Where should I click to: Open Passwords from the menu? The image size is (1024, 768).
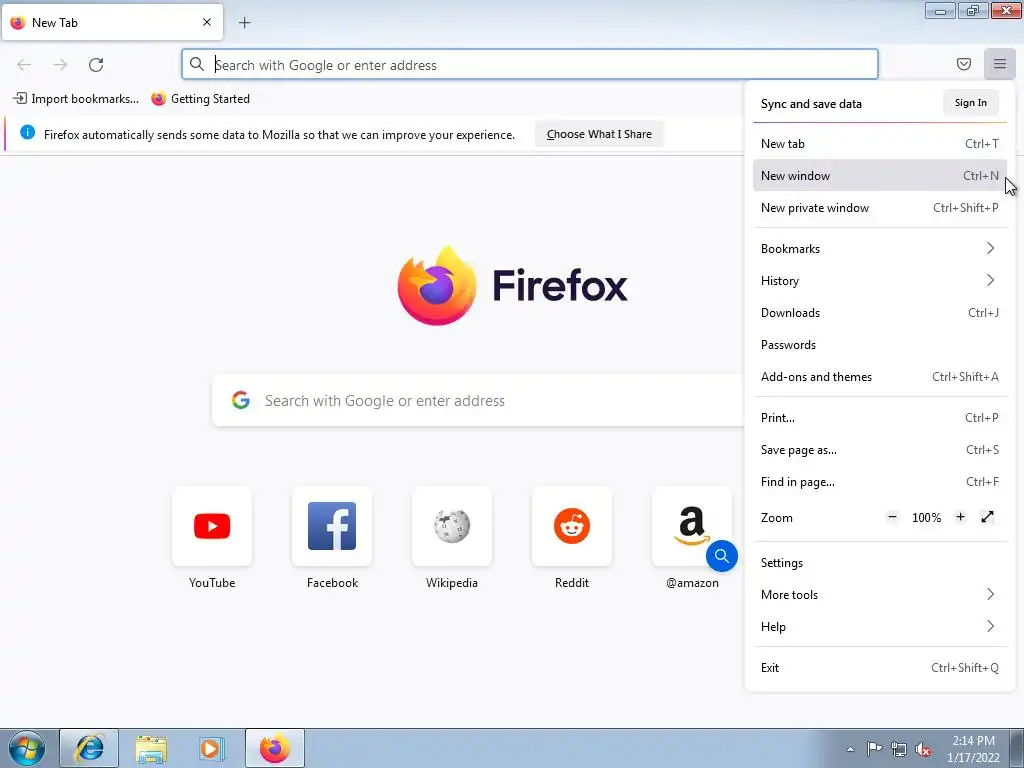(x=880, y=345)
